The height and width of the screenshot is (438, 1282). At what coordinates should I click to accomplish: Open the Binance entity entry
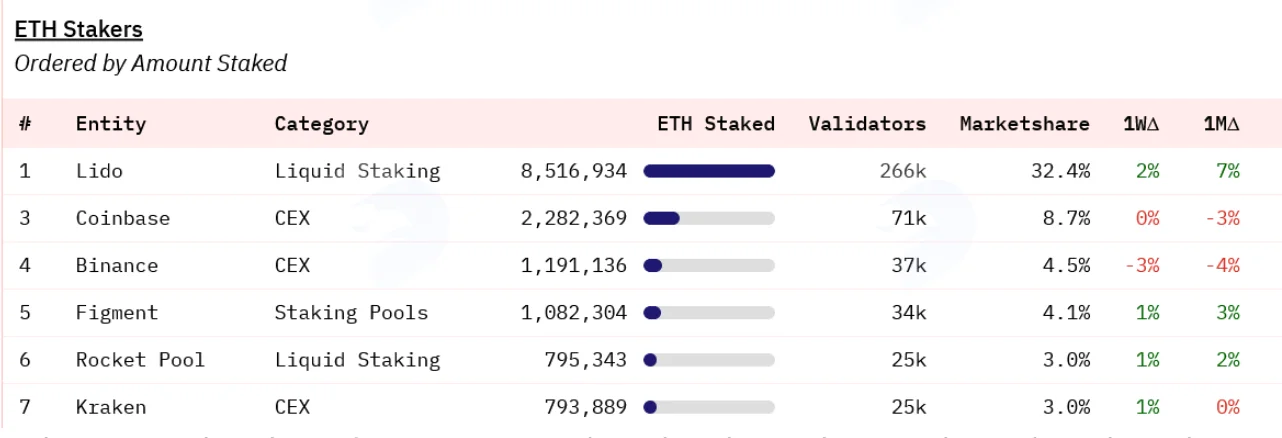coord(117,265)
